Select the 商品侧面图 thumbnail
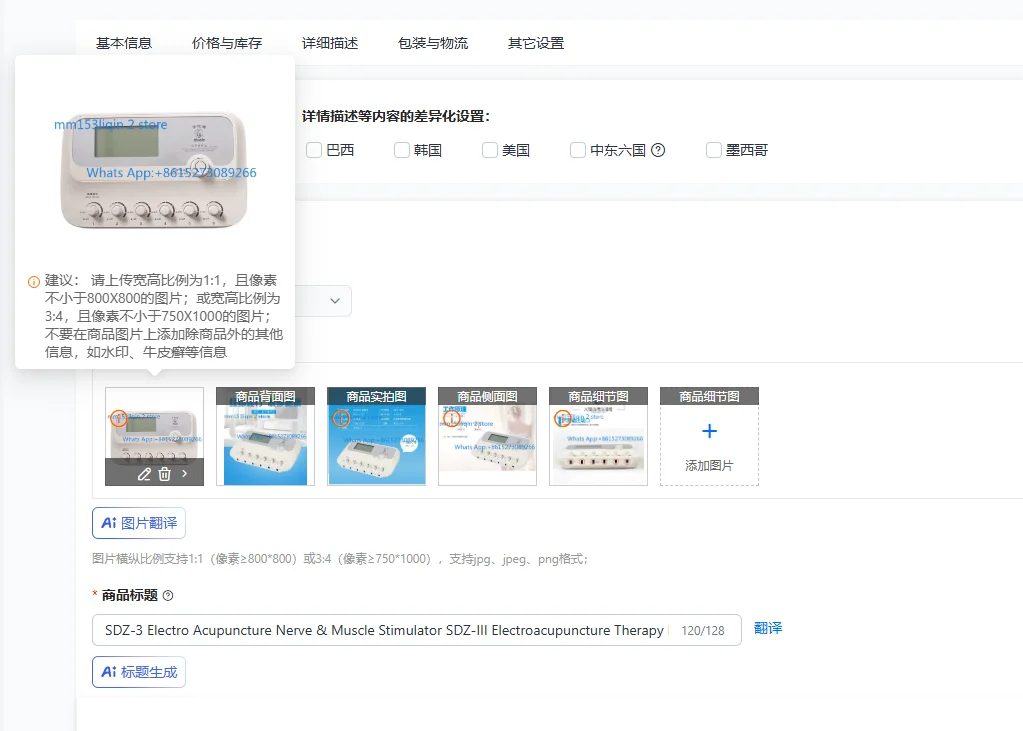 click(x=487, y=436)
